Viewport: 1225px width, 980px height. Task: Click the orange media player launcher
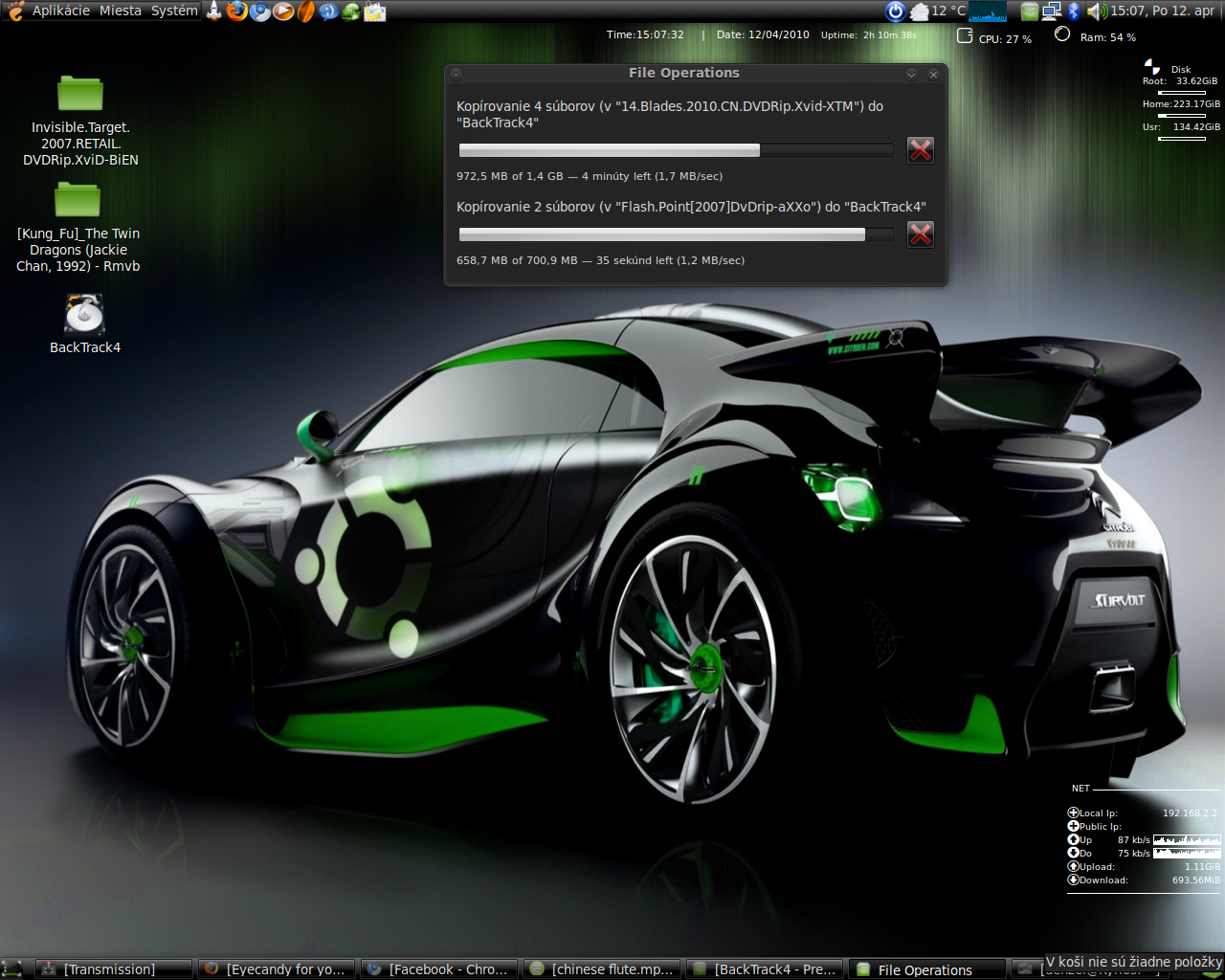click(x=283, y=11)
